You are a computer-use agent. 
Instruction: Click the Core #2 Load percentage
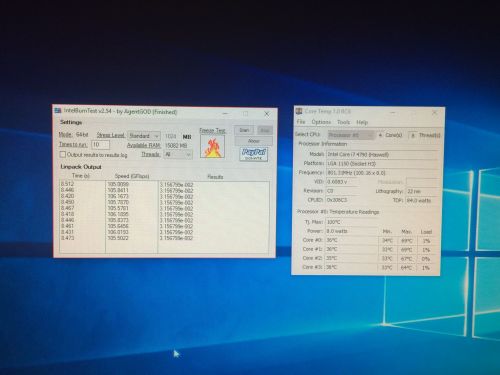tap(426, 259)
